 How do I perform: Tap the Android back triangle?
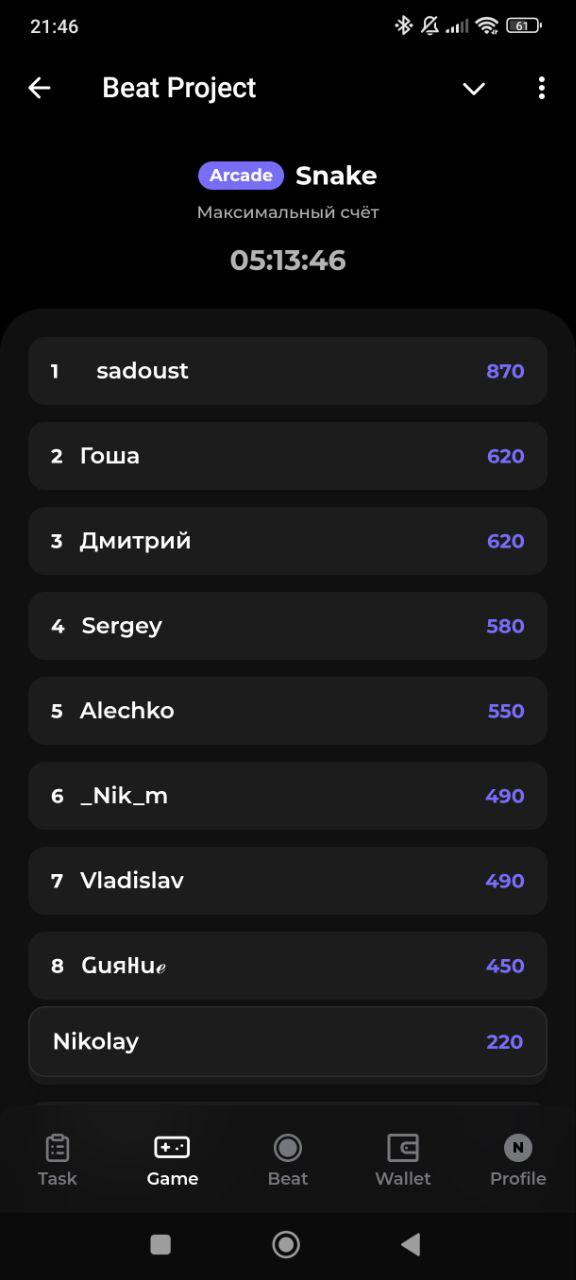pos(410,1244)
